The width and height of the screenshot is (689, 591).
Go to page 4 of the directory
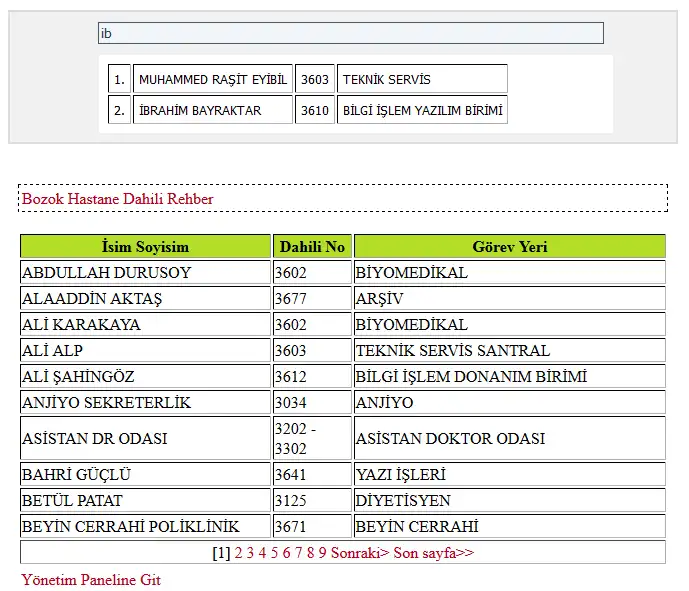262,552
